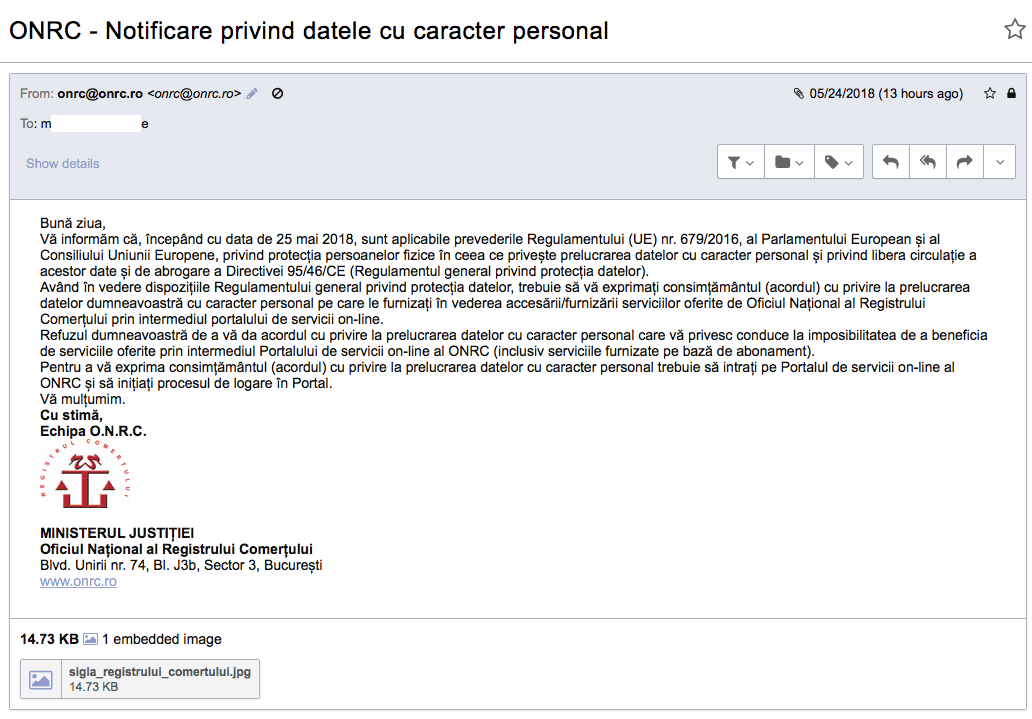This screenshot has width=1032, height=719.
Task: Click the sender name onrc@onrc.ro
Action: (x=100, y=93)
